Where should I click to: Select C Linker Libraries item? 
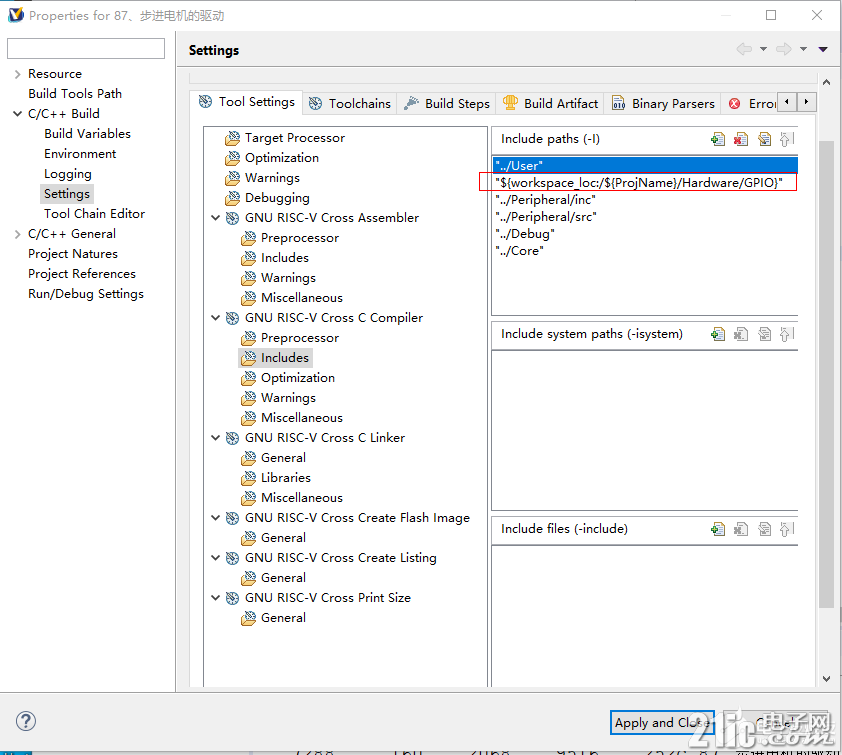point(286,478)
